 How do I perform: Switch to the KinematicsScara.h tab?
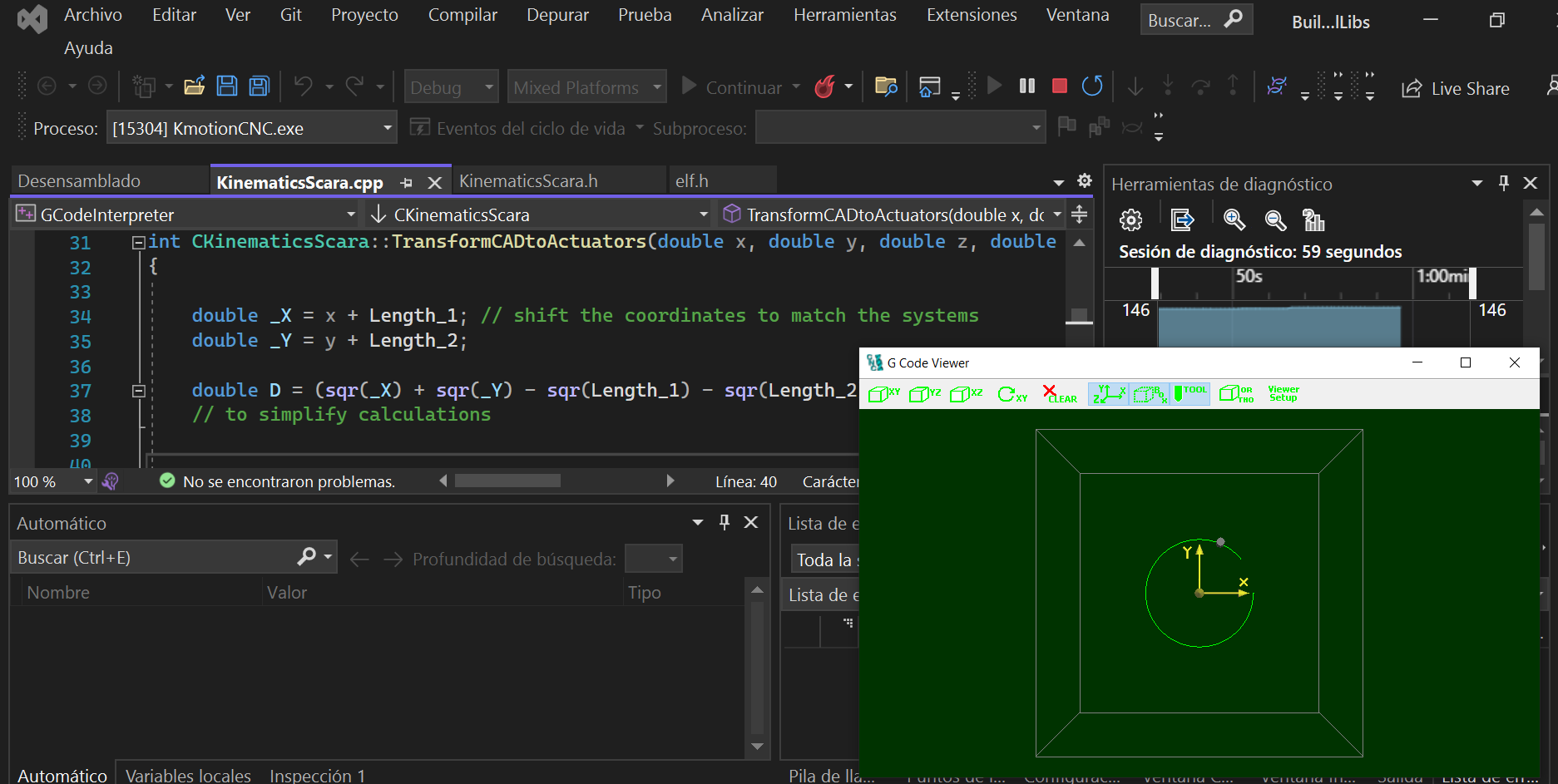click(528, 181)
